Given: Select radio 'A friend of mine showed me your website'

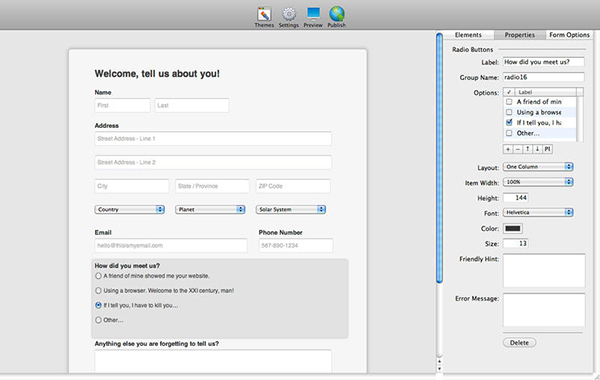Looking at the screenshot, I should [x=98, y=276].
